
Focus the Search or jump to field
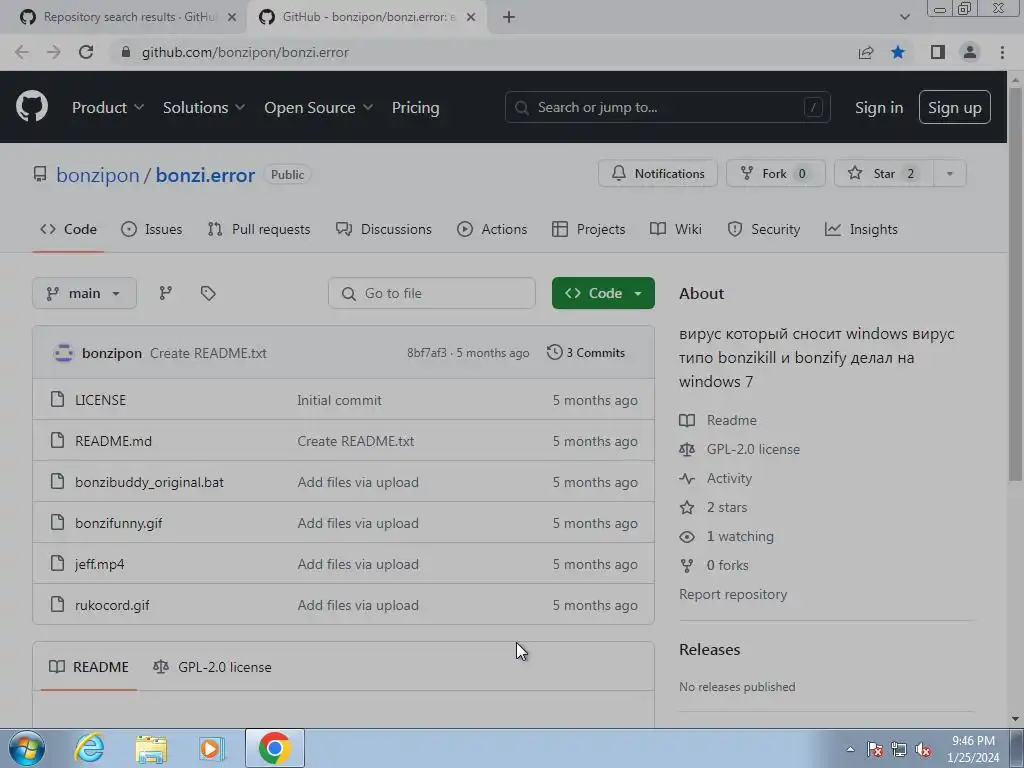point(667,107)
